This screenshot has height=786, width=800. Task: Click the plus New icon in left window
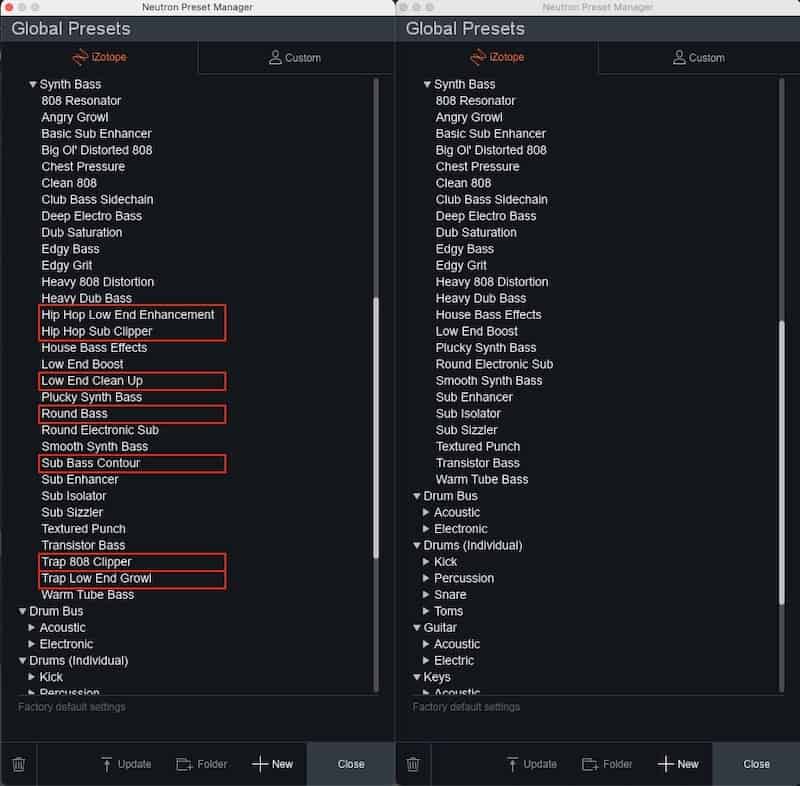coord(260,764)
